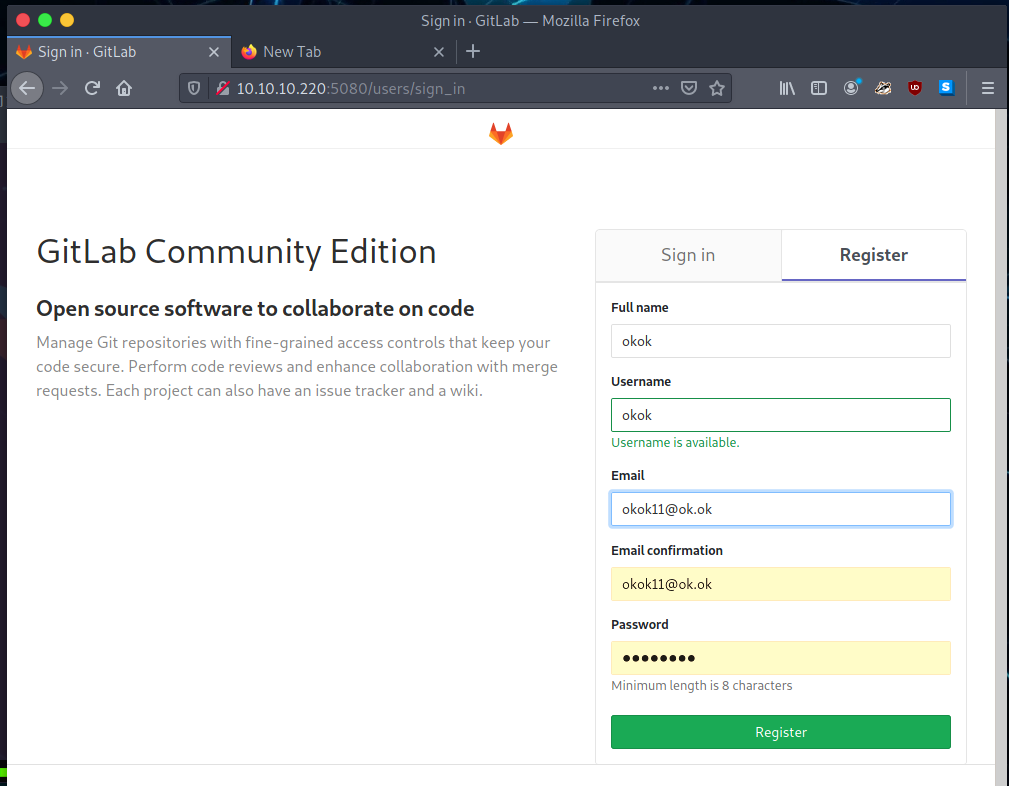Click the green window traffic-light button
This screenshot has height=786, width=1009.
tap(44, 20)
